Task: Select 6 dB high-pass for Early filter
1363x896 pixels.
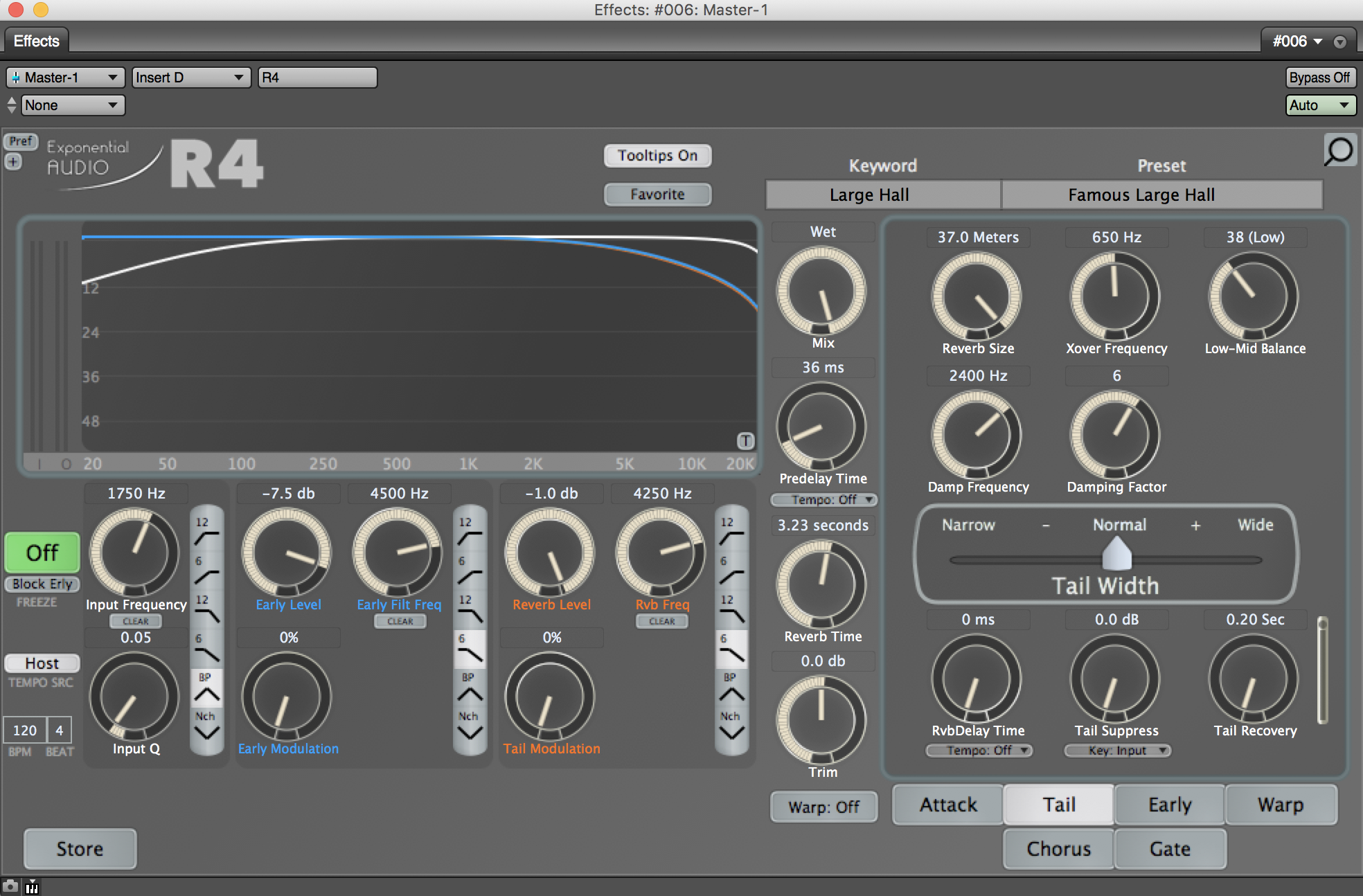Action: pyautogui.click(x=470, y=571)
